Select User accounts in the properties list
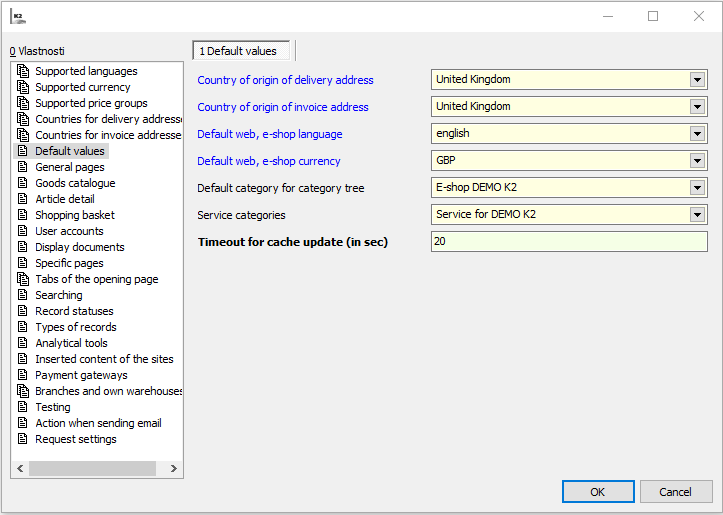723x515 pixels. (69, 231)
